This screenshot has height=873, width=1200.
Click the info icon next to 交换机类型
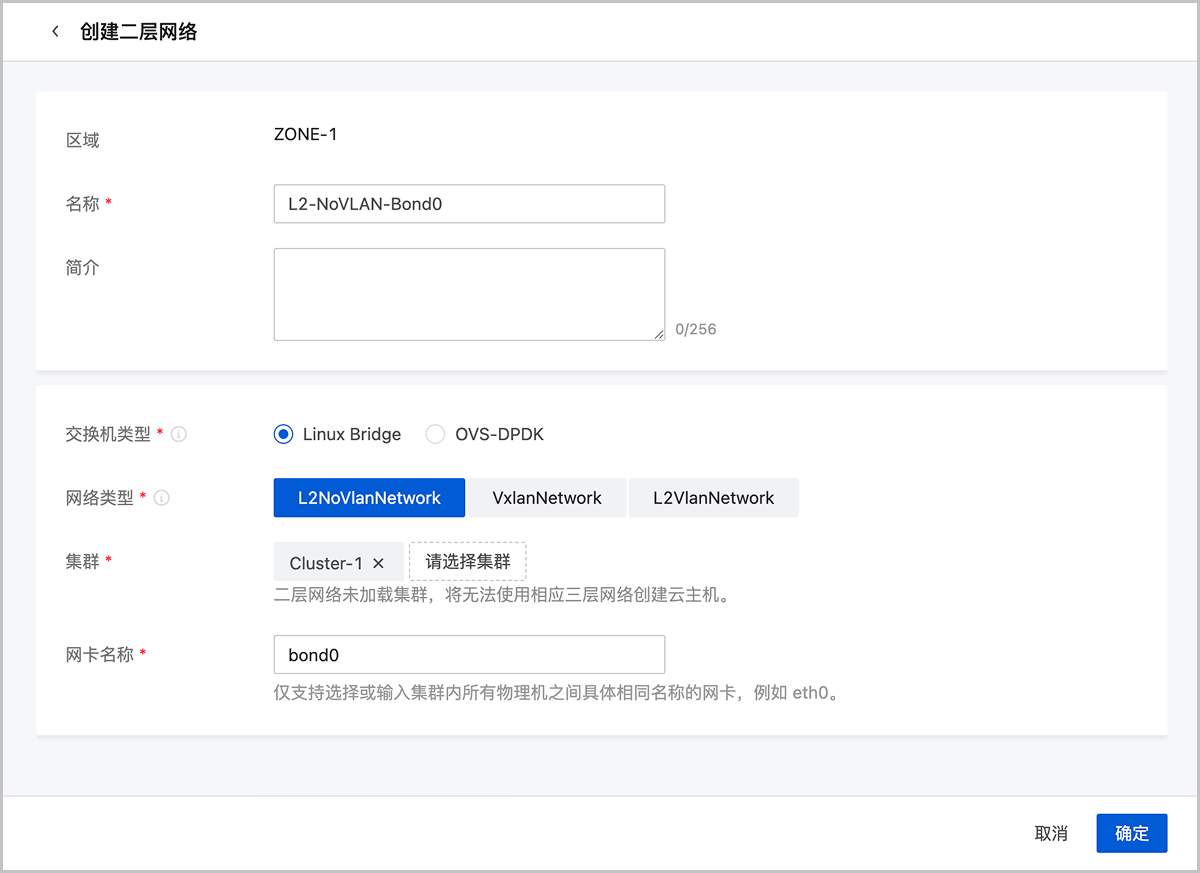(179, 435)
